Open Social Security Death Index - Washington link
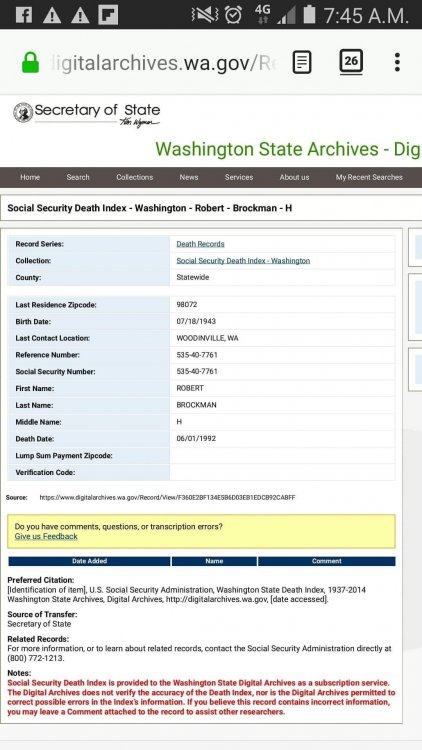The width and height of the screenshot is (422, 750). [x=243, y=261]
